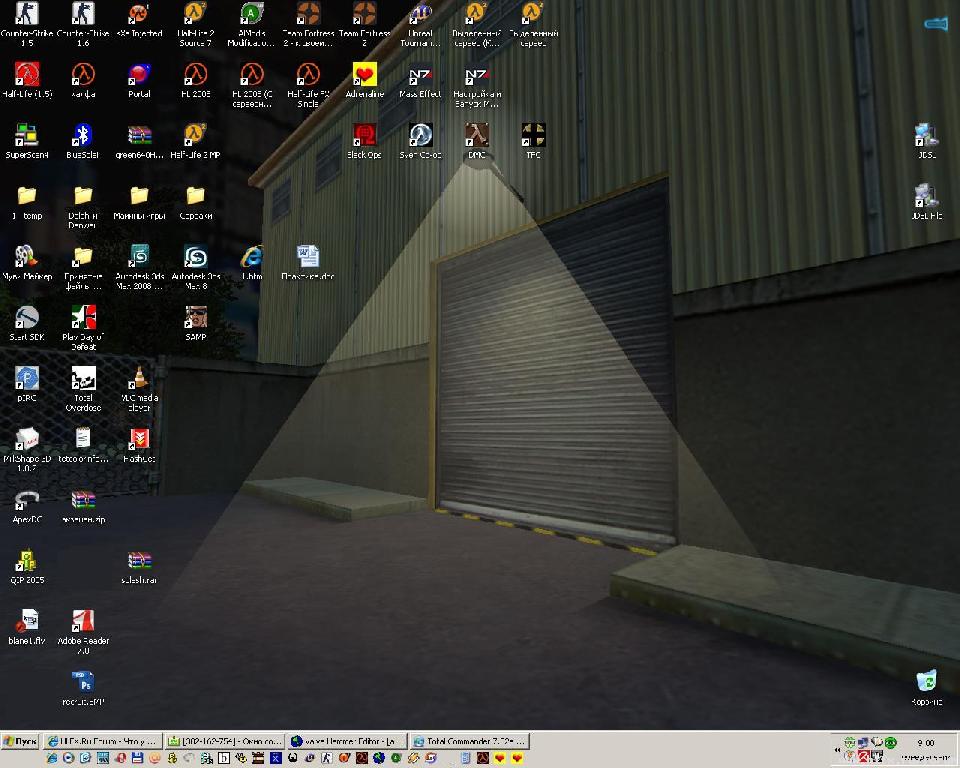Open the SuperScan4 shortcut
Screen dimensions: 960x768
pos(26,141)
